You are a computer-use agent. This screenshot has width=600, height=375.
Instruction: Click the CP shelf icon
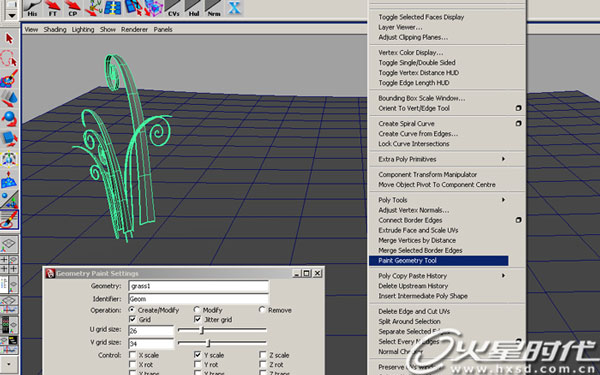tap(73, 8)
